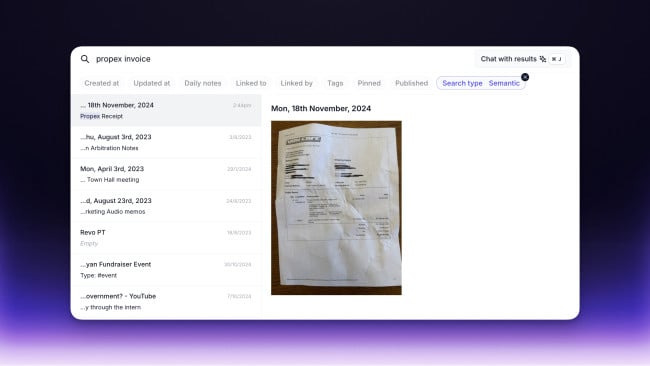
Task: Click the search magnifier icon
Action: pyautogui.click(x=85, y=59)
